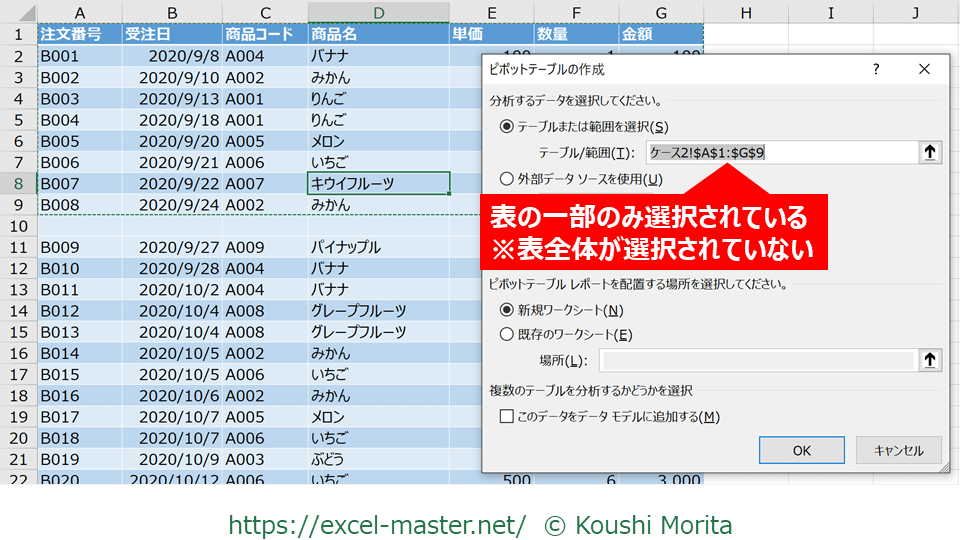
Task: Click inside the テーブル/範囲 input field
Action: pyautogui.click(x=780, y=152)
